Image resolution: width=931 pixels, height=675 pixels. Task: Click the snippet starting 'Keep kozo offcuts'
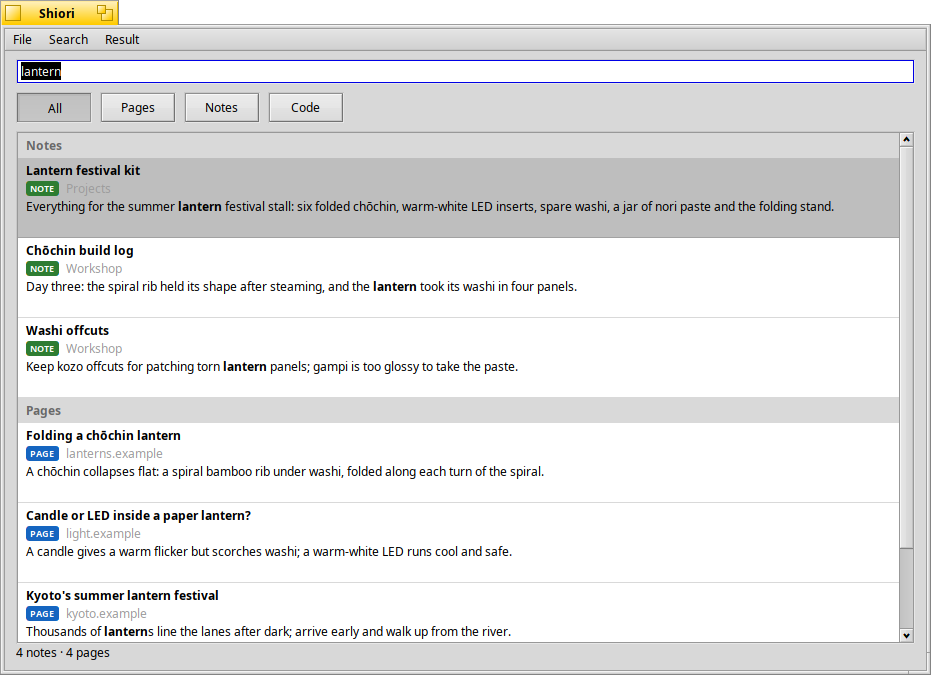(x=272, y=367)
